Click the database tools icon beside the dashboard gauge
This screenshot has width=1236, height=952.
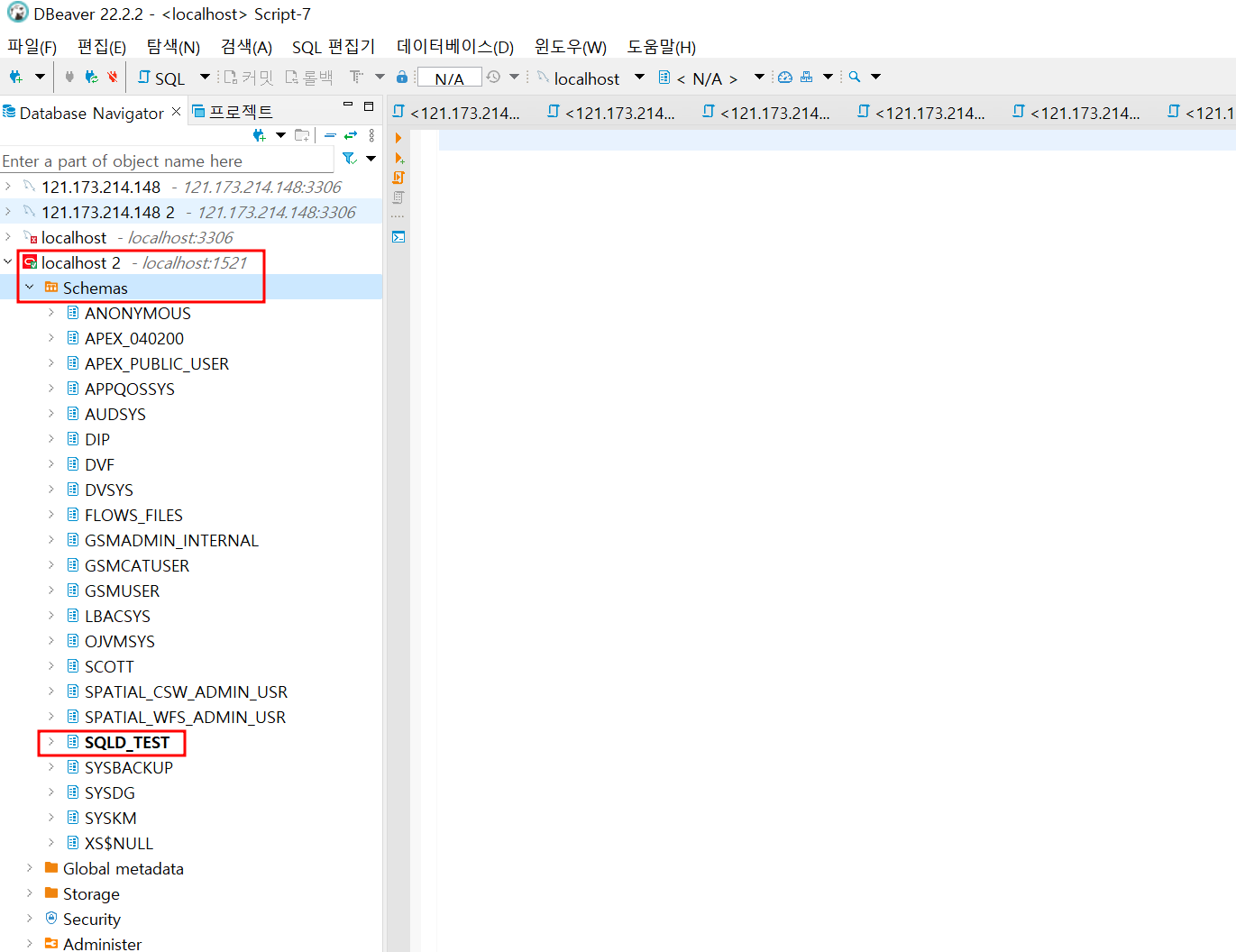(x=807, y=78)
